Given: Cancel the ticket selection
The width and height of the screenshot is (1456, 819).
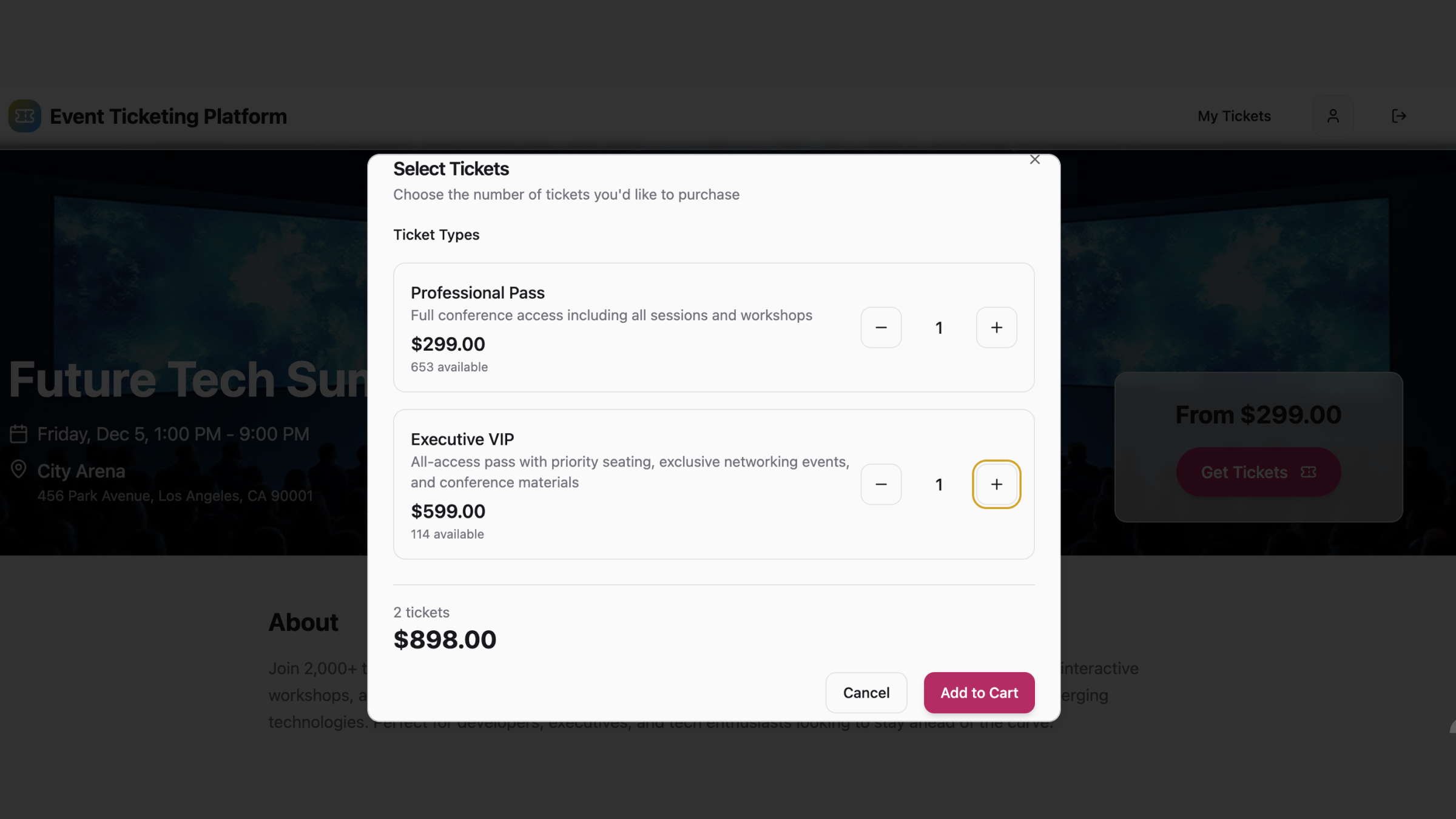Looking at the screenshot, I should click(x=866, y=692).
